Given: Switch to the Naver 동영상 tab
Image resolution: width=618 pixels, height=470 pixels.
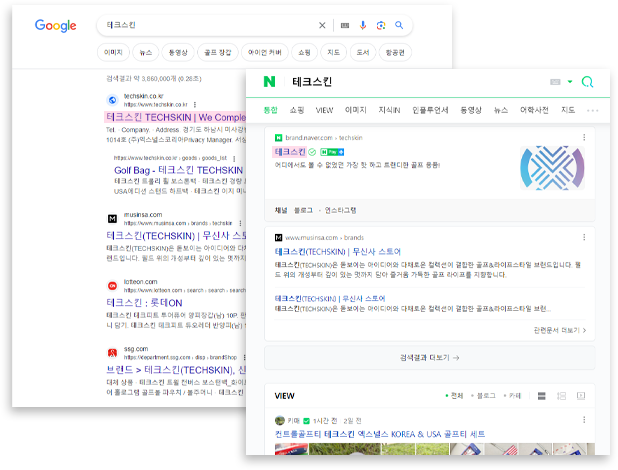Looking at the screenshot, I should click(x=471, y=110).
